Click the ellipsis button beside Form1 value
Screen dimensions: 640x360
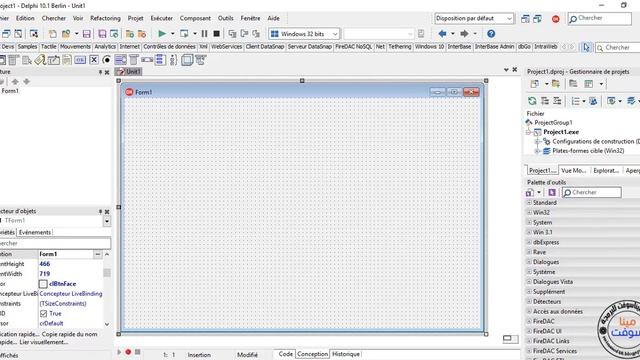98,254
